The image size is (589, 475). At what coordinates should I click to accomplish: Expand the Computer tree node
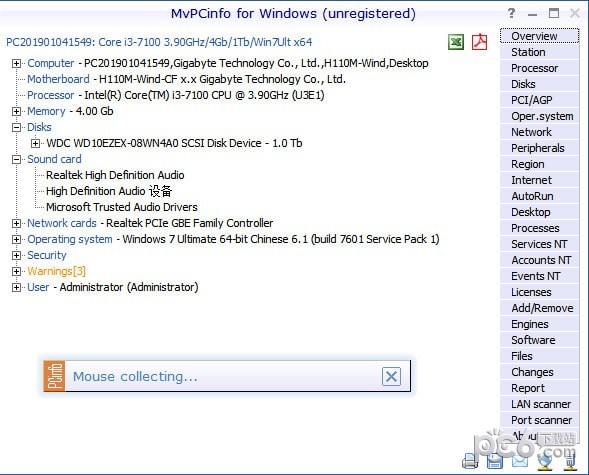coord(16,63)
